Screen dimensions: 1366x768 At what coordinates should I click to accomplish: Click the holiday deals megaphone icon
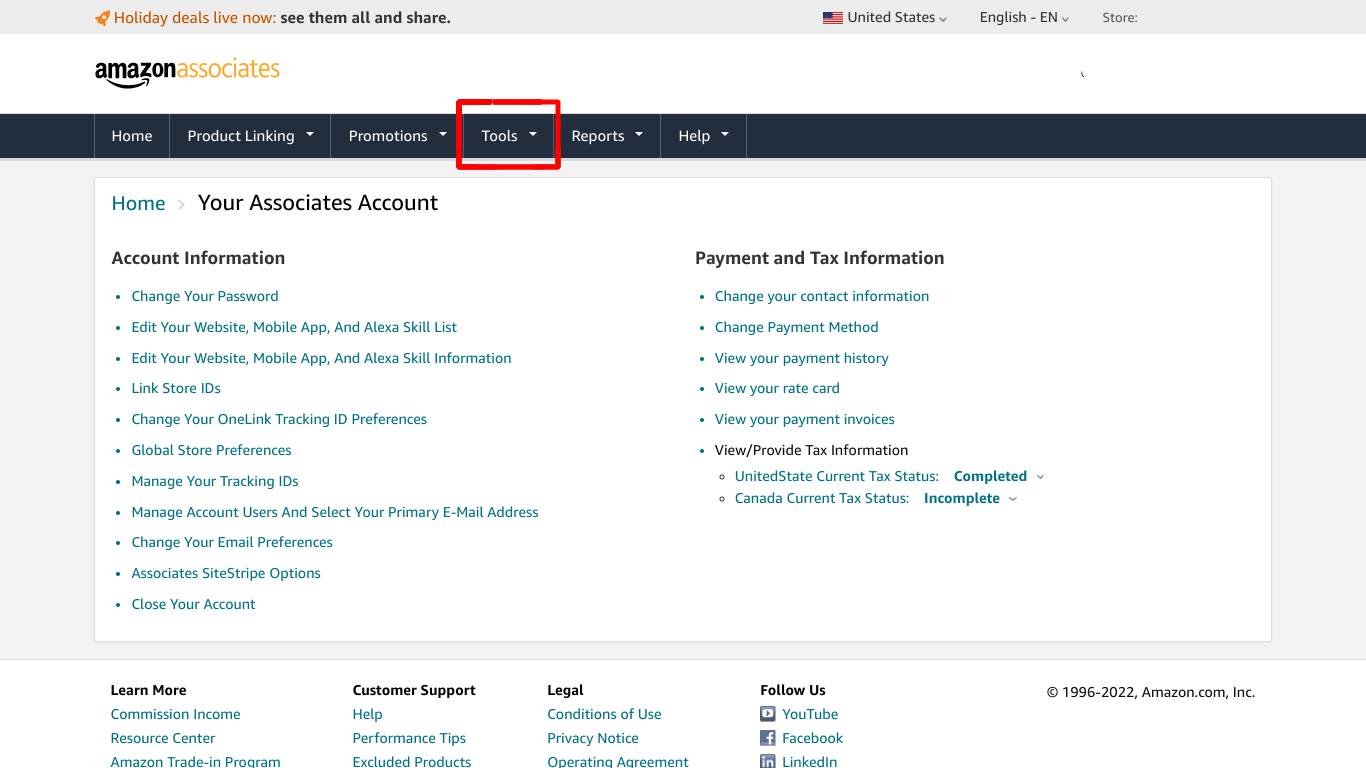coord(101,17)
